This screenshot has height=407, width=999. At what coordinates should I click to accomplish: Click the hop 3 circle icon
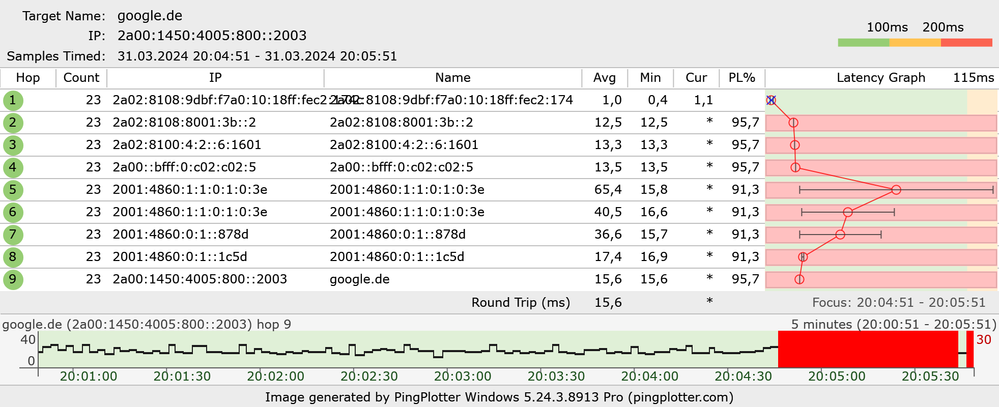coord(13,145)
